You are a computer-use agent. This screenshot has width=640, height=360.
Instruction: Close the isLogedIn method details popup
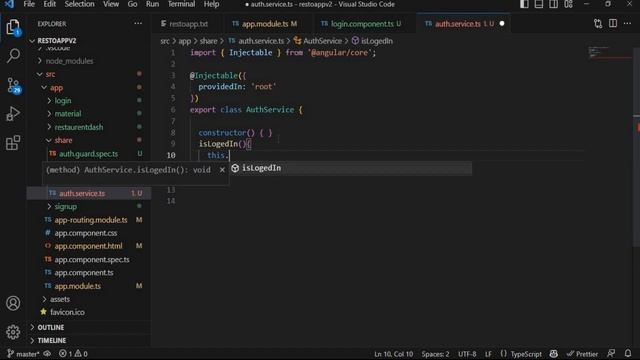[222, 170]
